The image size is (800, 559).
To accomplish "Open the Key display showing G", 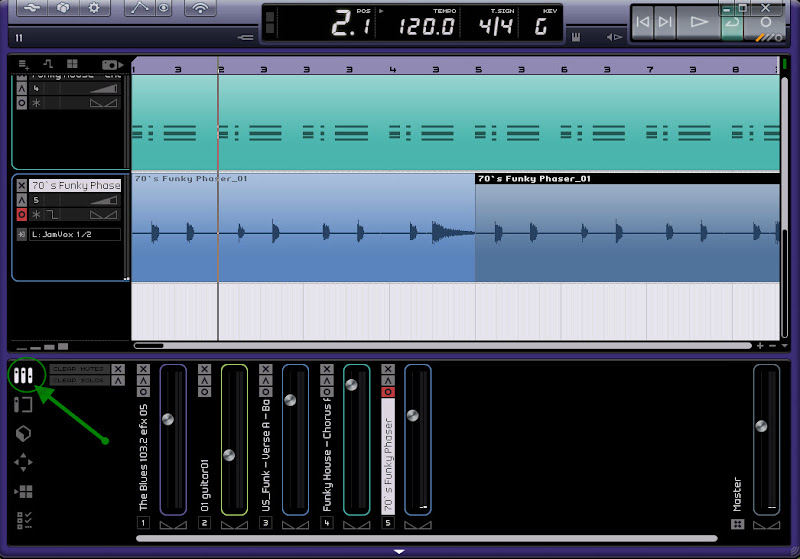I will click(x=541, y=25).
